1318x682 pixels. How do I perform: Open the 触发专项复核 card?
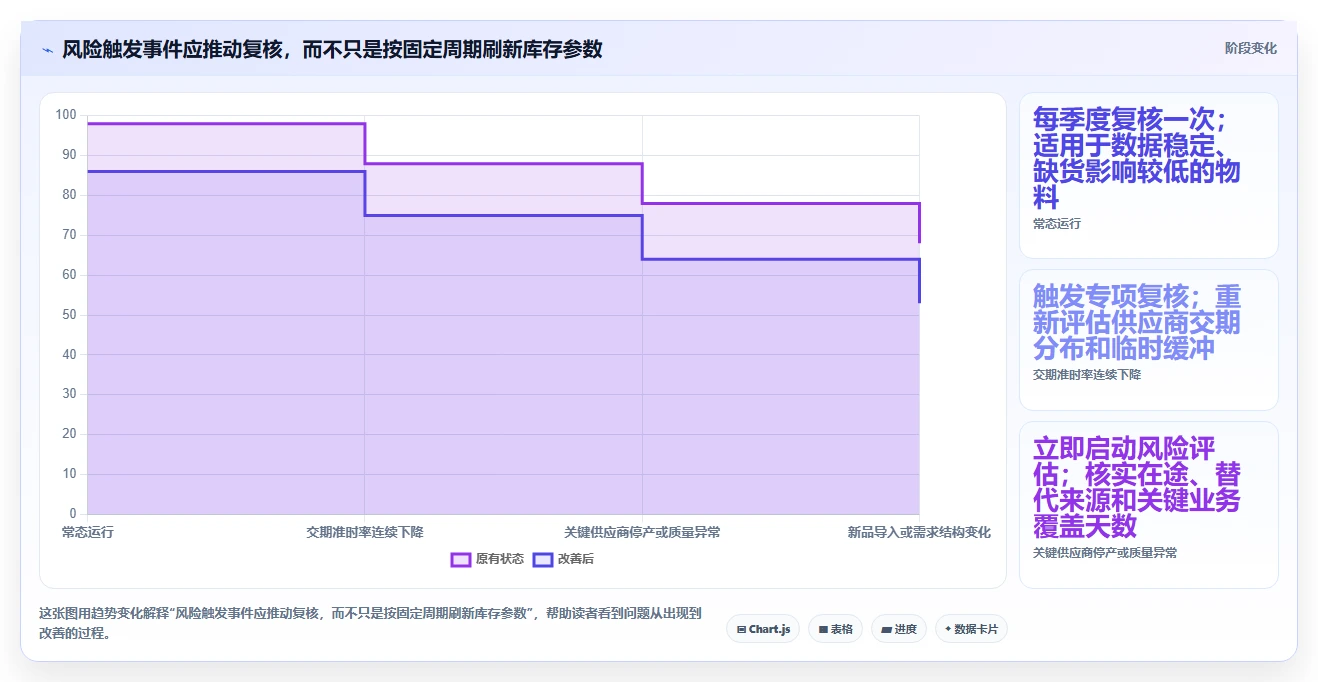pyautogui.click(x=1148, y=340)
